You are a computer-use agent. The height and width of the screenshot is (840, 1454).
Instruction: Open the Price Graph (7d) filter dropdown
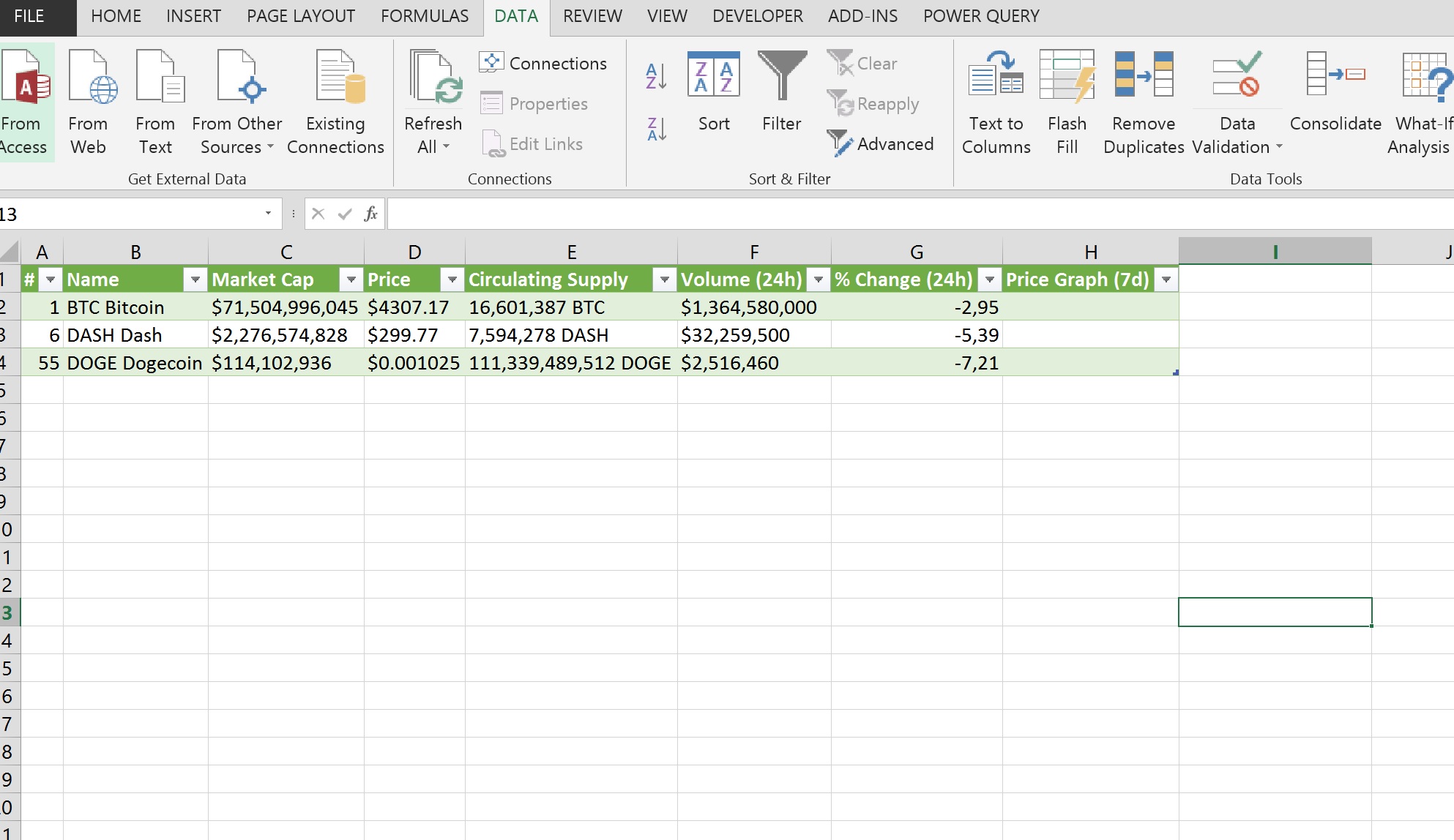1166,280
